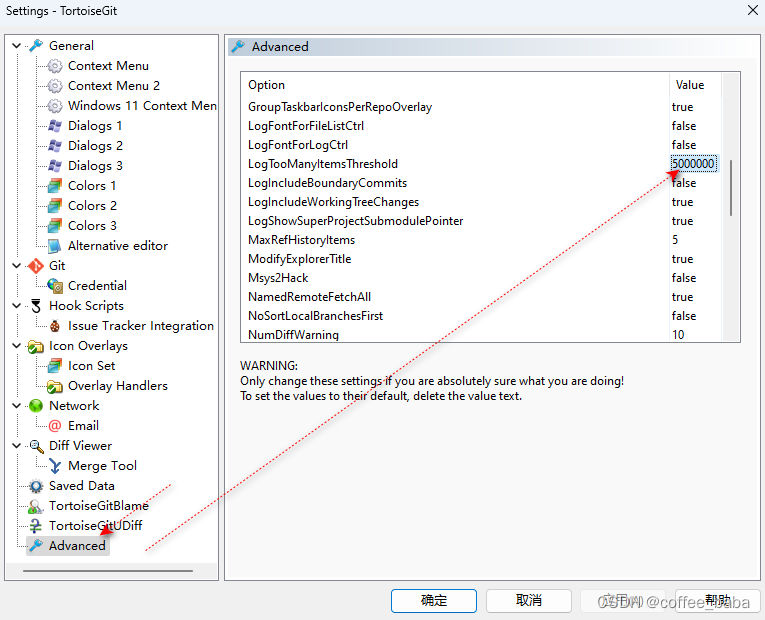Click the Context Menu gear icon

(x=55, y=66)
